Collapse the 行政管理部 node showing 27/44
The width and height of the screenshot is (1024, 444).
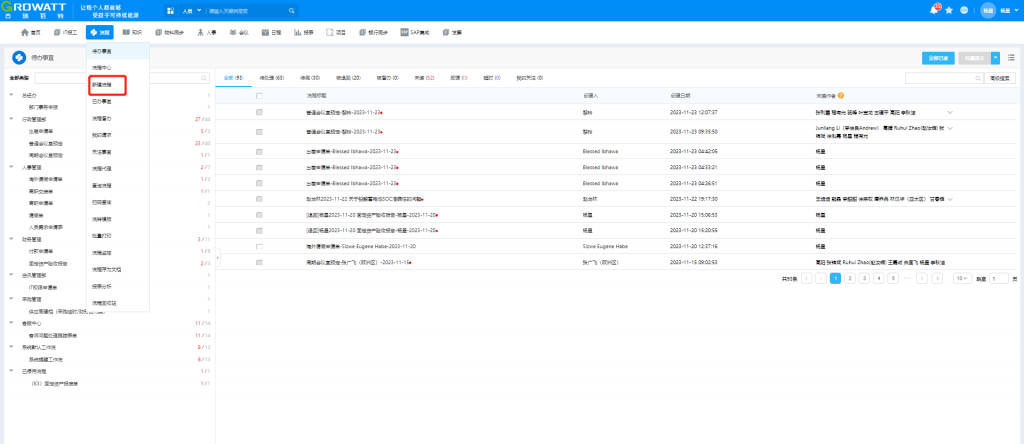pos(11,119)
